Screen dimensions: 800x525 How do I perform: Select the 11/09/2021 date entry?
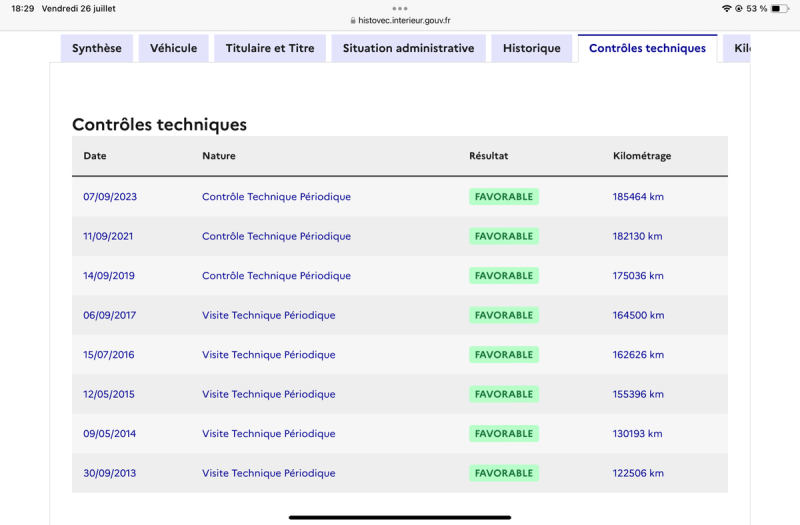(x=110, y=236)
